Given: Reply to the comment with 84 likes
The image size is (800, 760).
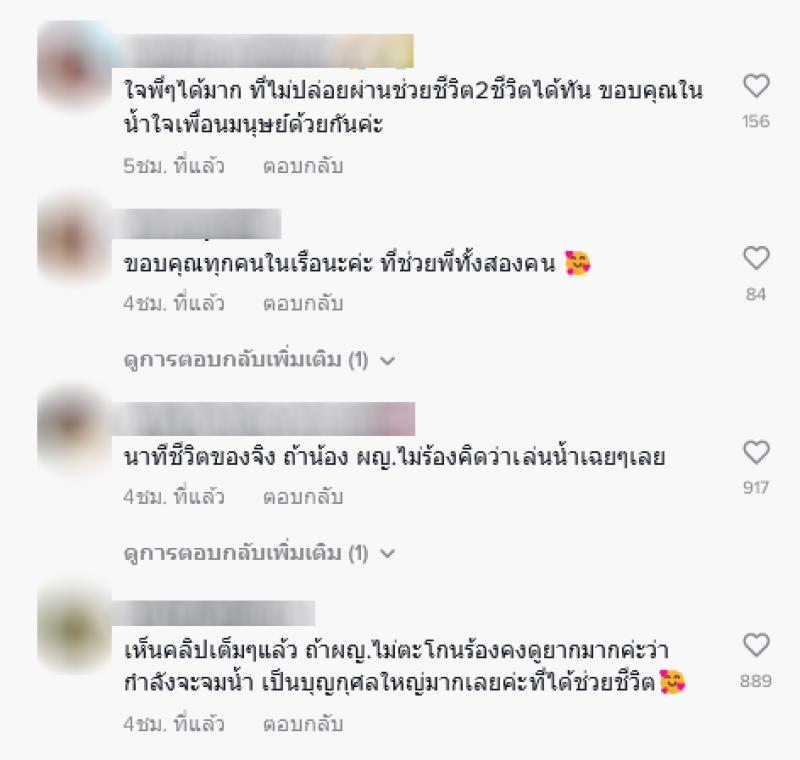Looking at the screenshot, I should coord(303,303).
